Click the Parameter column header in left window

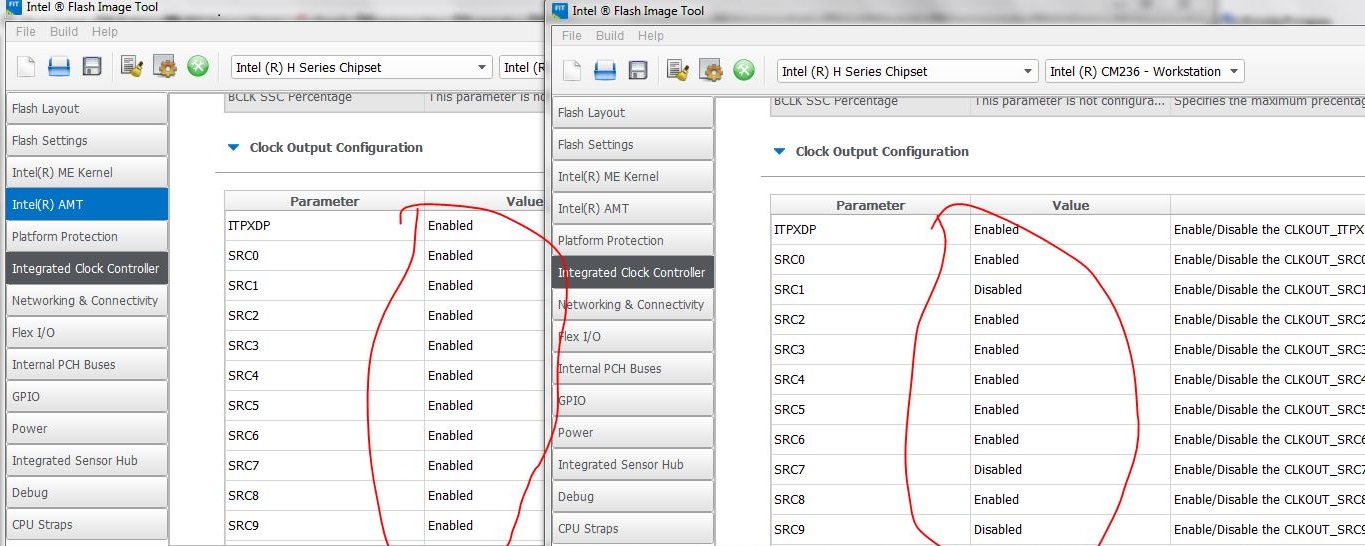pyautogui.click(x=324, y=201)
